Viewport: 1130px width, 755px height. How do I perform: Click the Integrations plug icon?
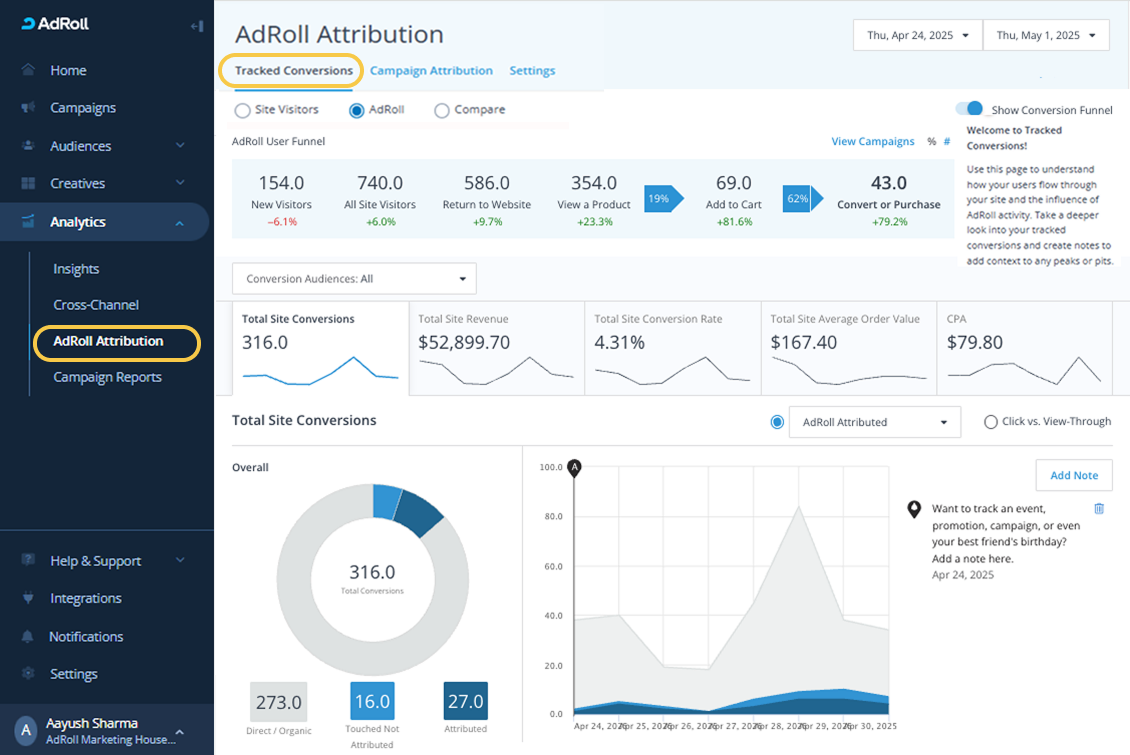28,598
